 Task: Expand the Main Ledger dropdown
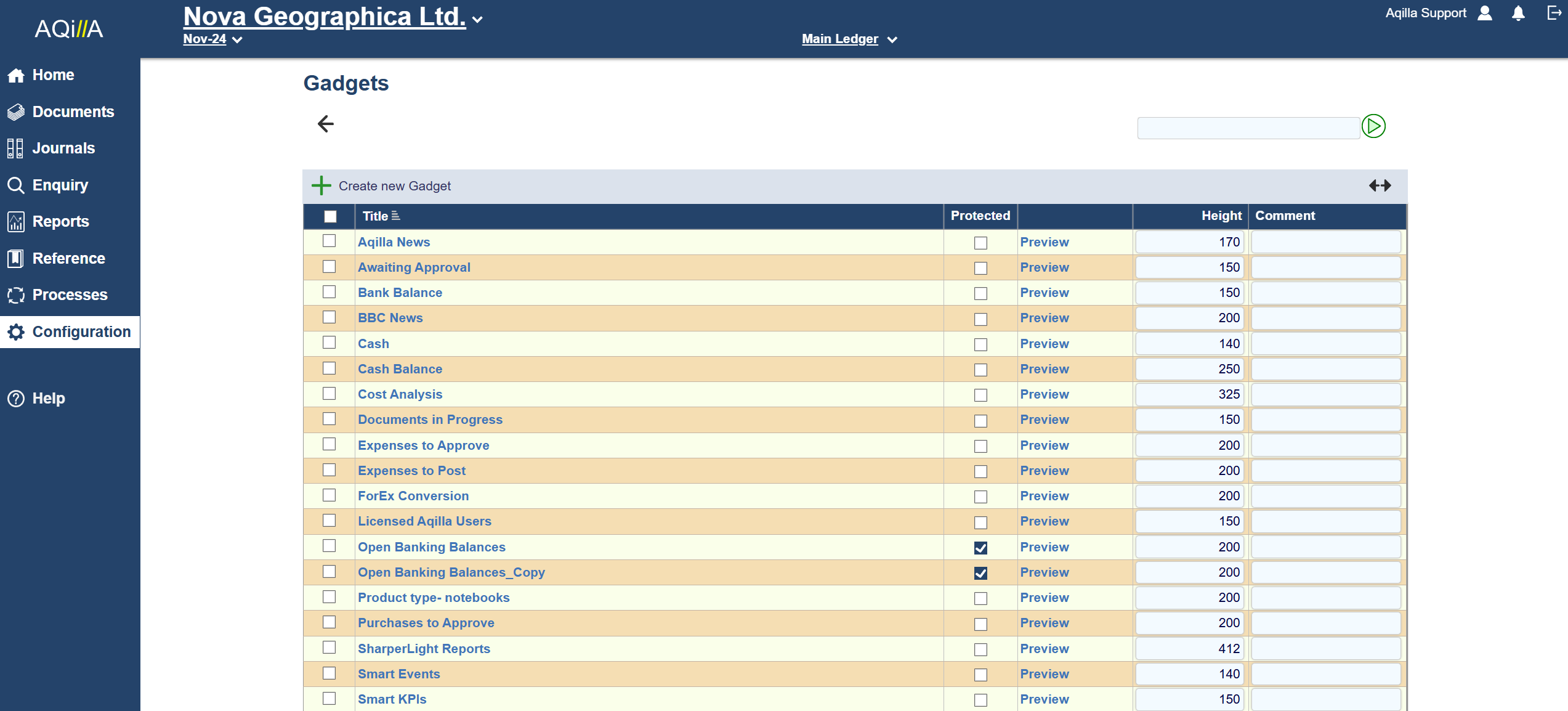[892, 40]
